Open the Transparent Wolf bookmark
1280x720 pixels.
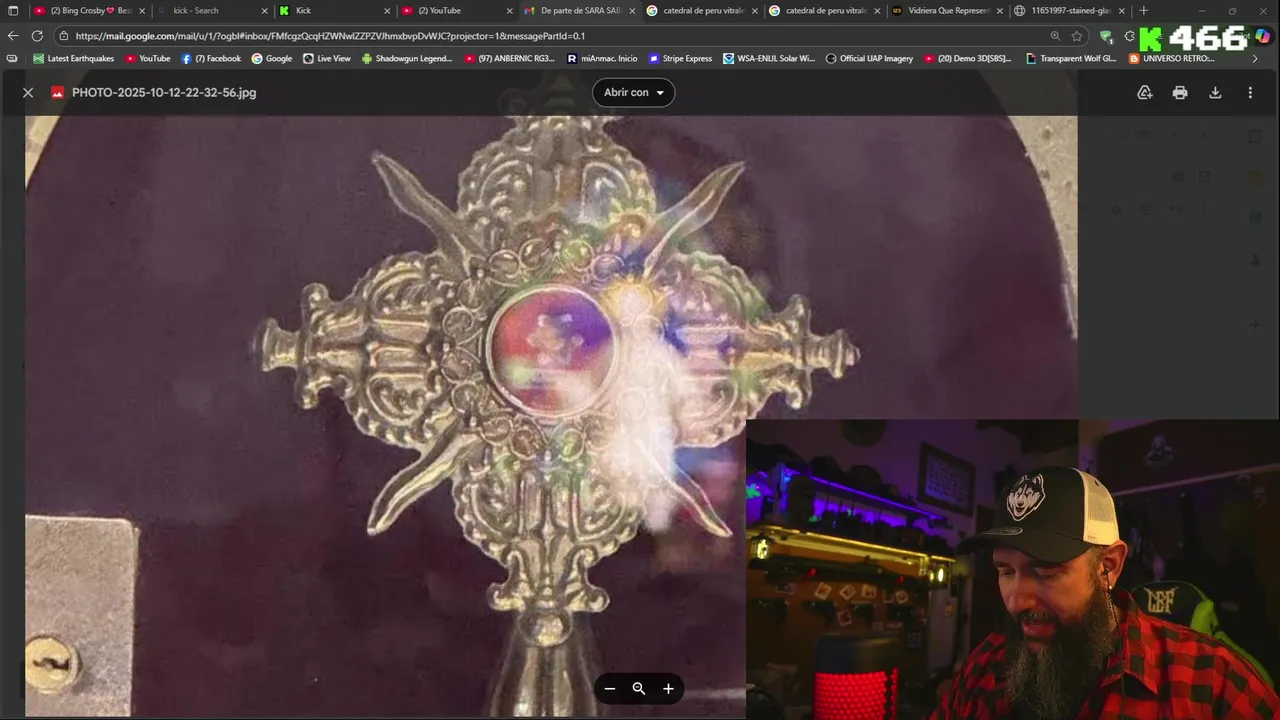(1071, 58)
